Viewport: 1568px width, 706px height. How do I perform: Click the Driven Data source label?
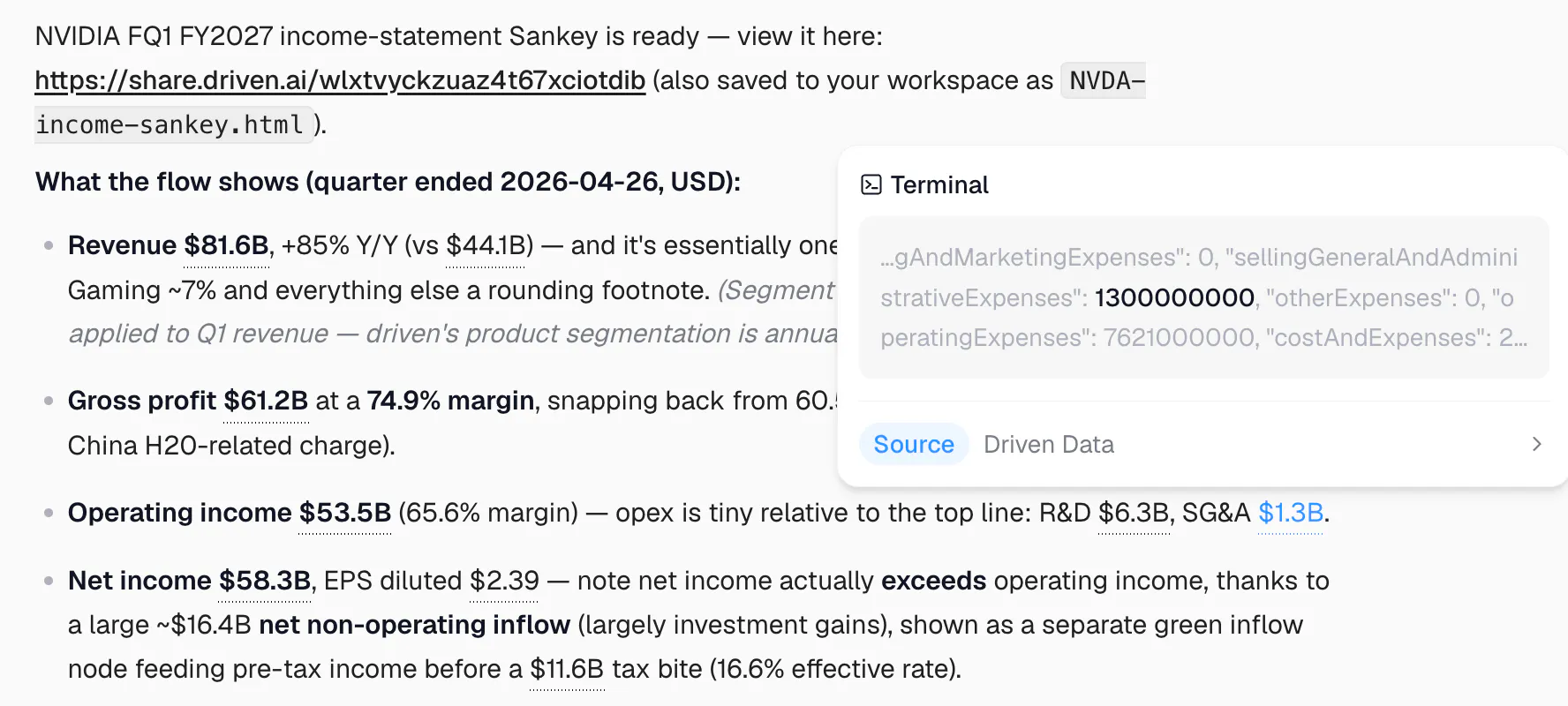[x=1049, y=444]
